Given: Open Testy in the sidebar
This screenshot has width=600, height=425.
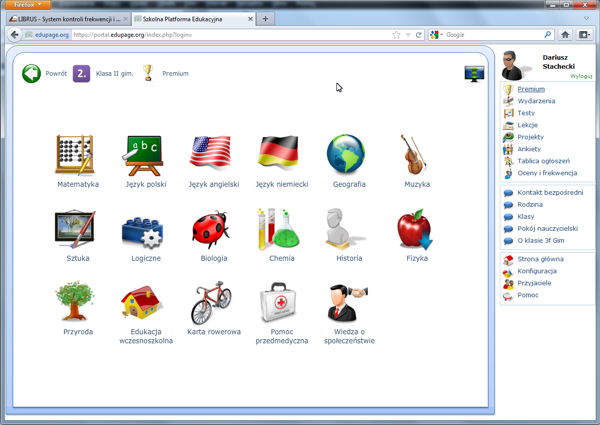Looking at the screenshot, I should pyautogui.click(x=526, y=113).
